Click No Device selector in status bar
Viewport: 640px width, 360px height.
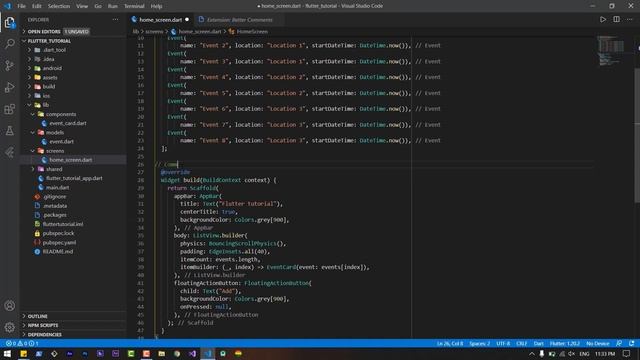pos(598,343)
